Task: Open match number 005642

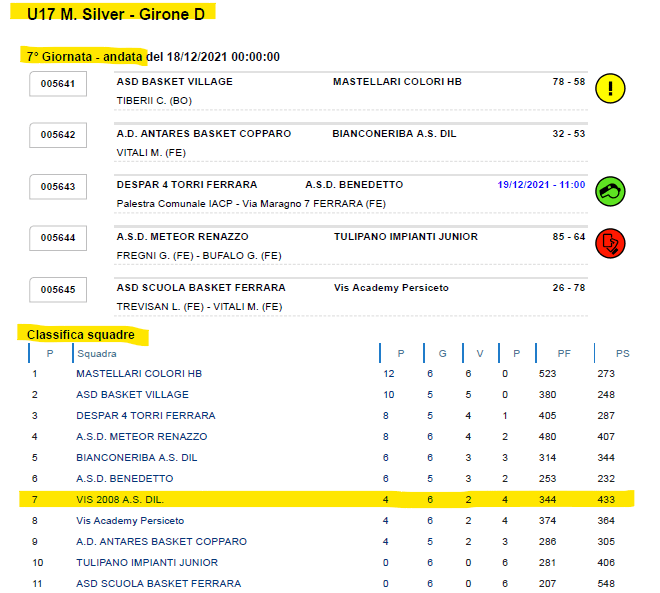Action: [x=58, y=135]
